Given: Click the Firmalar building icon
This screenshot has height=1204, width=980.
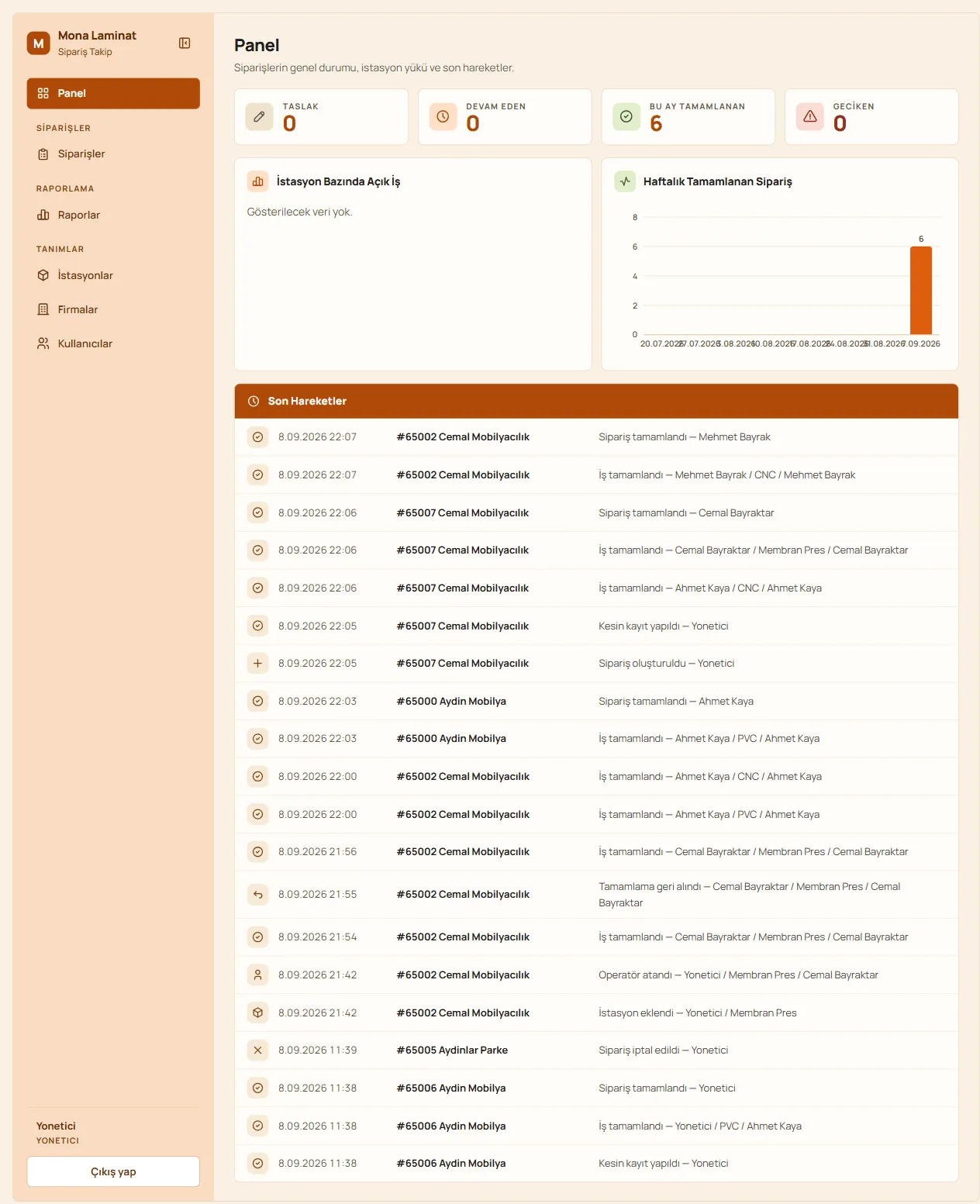Looking at the screenshot, I should [x=43, y=309].
